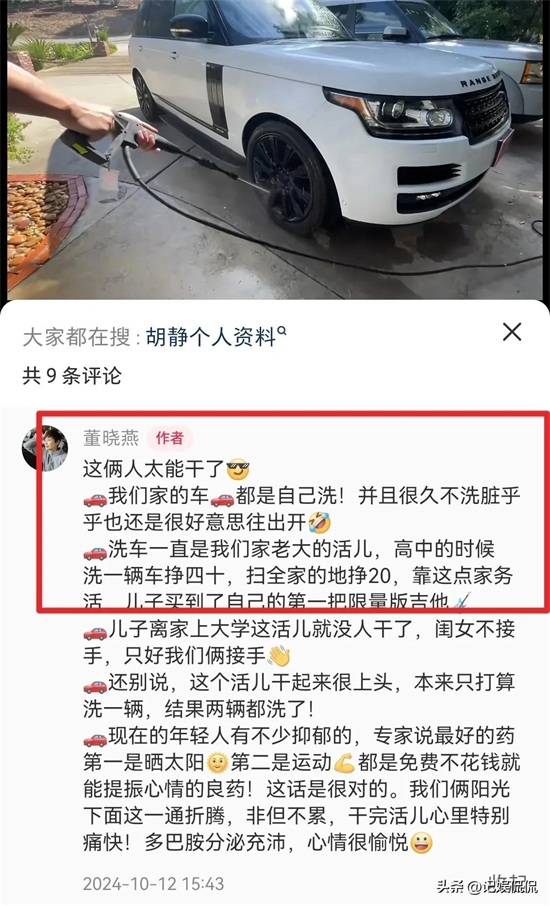The image size is (550, 906).
Task: Open 董晓燕's profile avatar
Action: coord(45,448)
